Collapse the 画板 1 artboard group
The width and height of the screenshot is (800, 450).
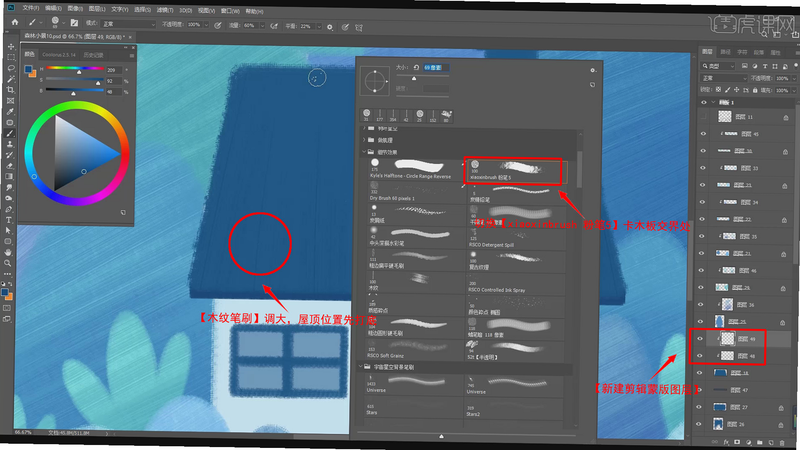point(713,103)
